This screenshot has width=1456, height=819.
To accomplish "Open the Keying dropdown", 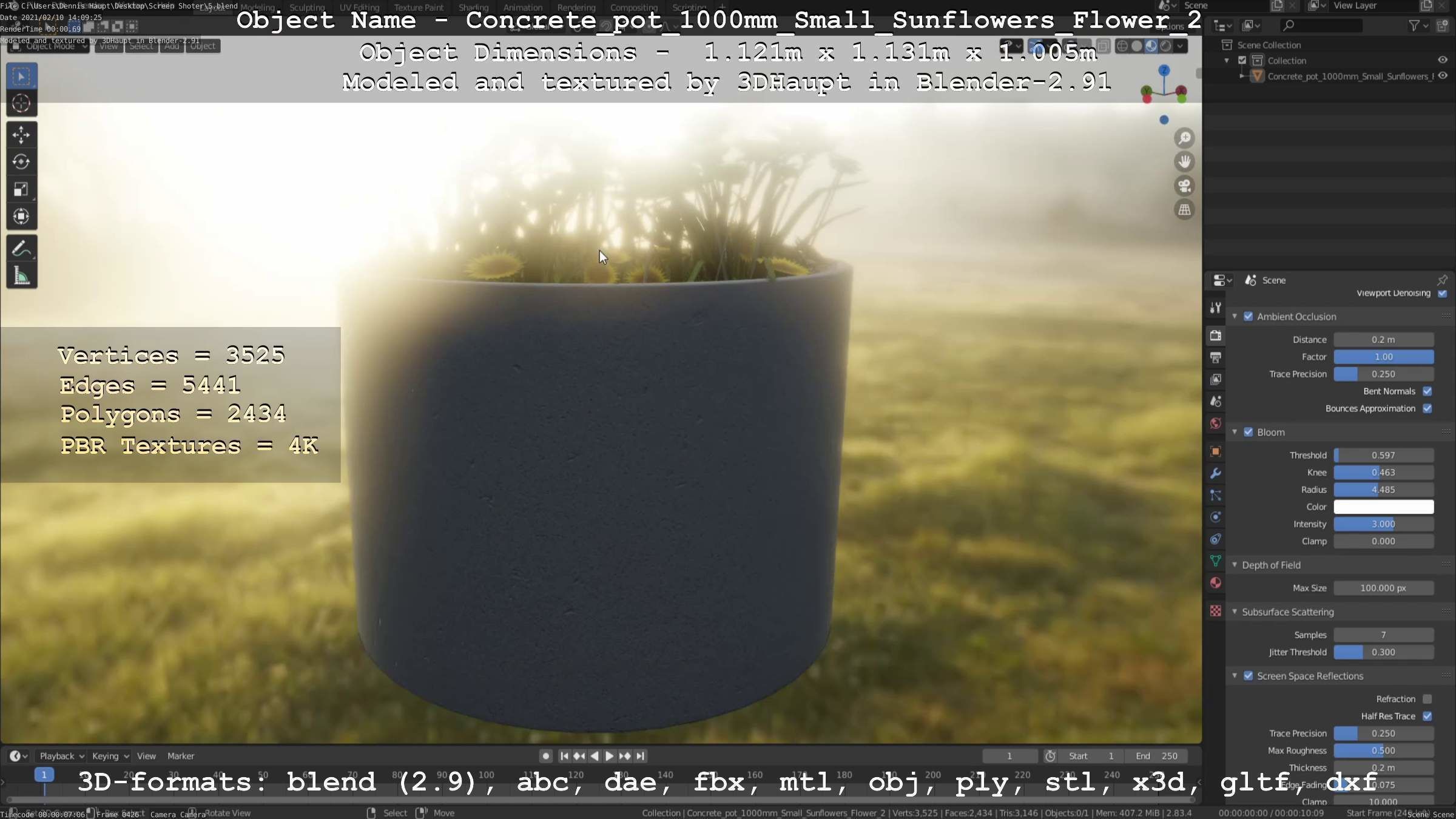I will point(110,756).
